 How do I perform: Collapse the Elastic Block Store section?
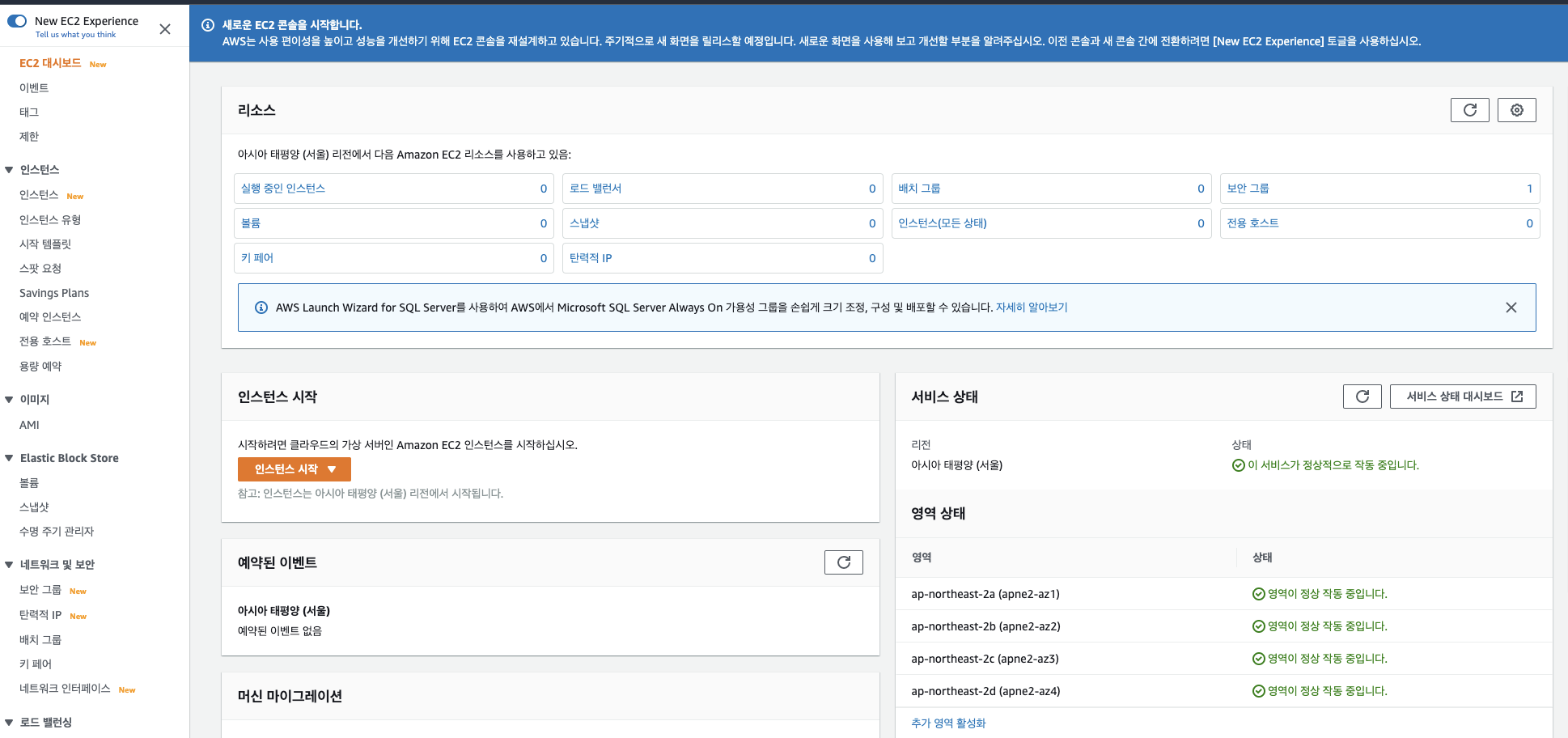(9, 458)
